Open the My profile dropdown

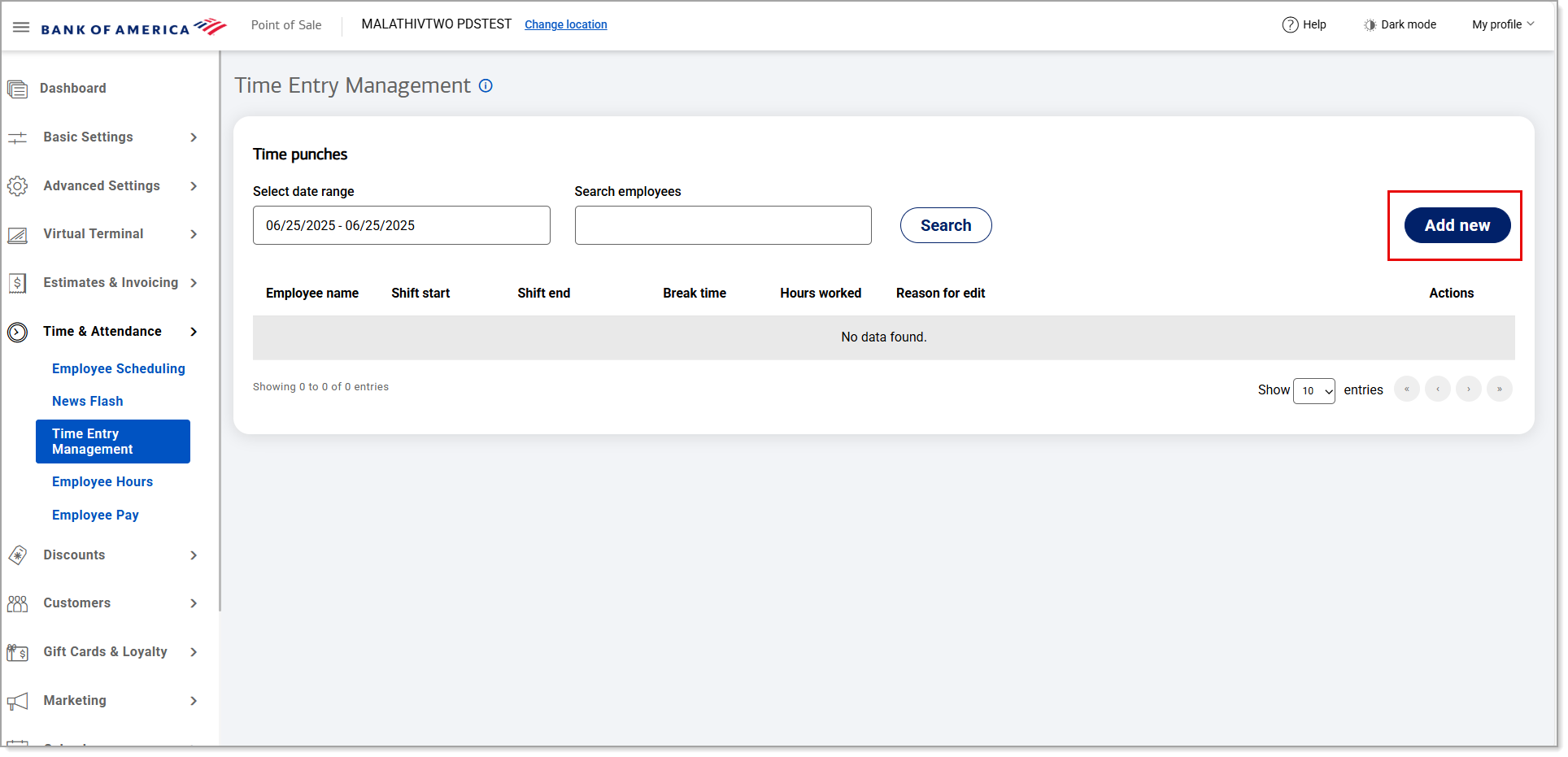tap(1503, 24)
